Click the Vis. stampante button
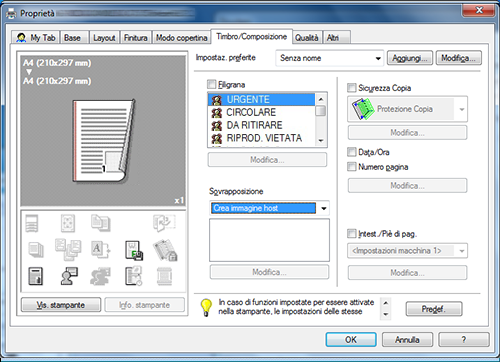Image resolution: width=500 pixels, height=362 pixels. point(61,305)
